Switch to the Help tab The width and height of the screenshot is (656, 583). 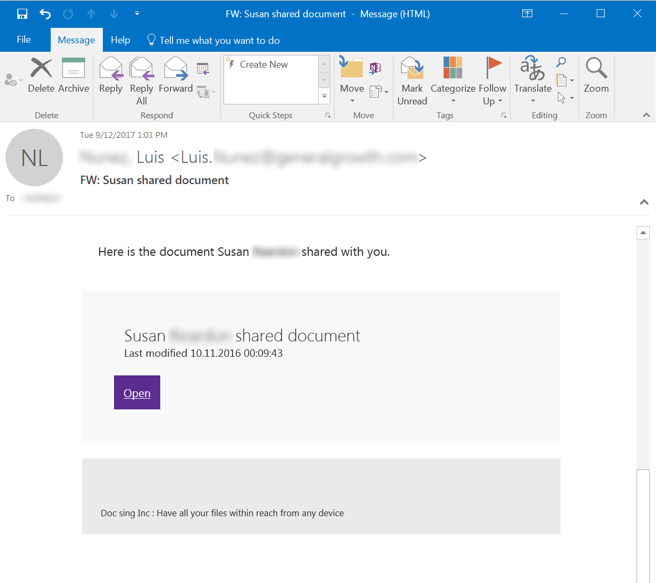[120, 40]
